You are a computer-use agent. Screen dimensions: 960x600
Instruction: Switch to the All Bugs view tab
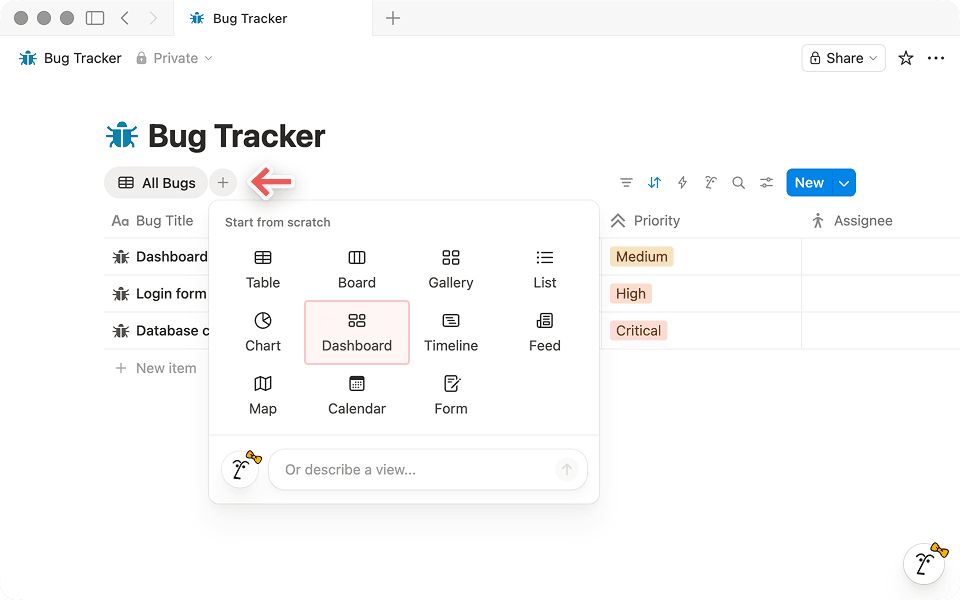156,182
